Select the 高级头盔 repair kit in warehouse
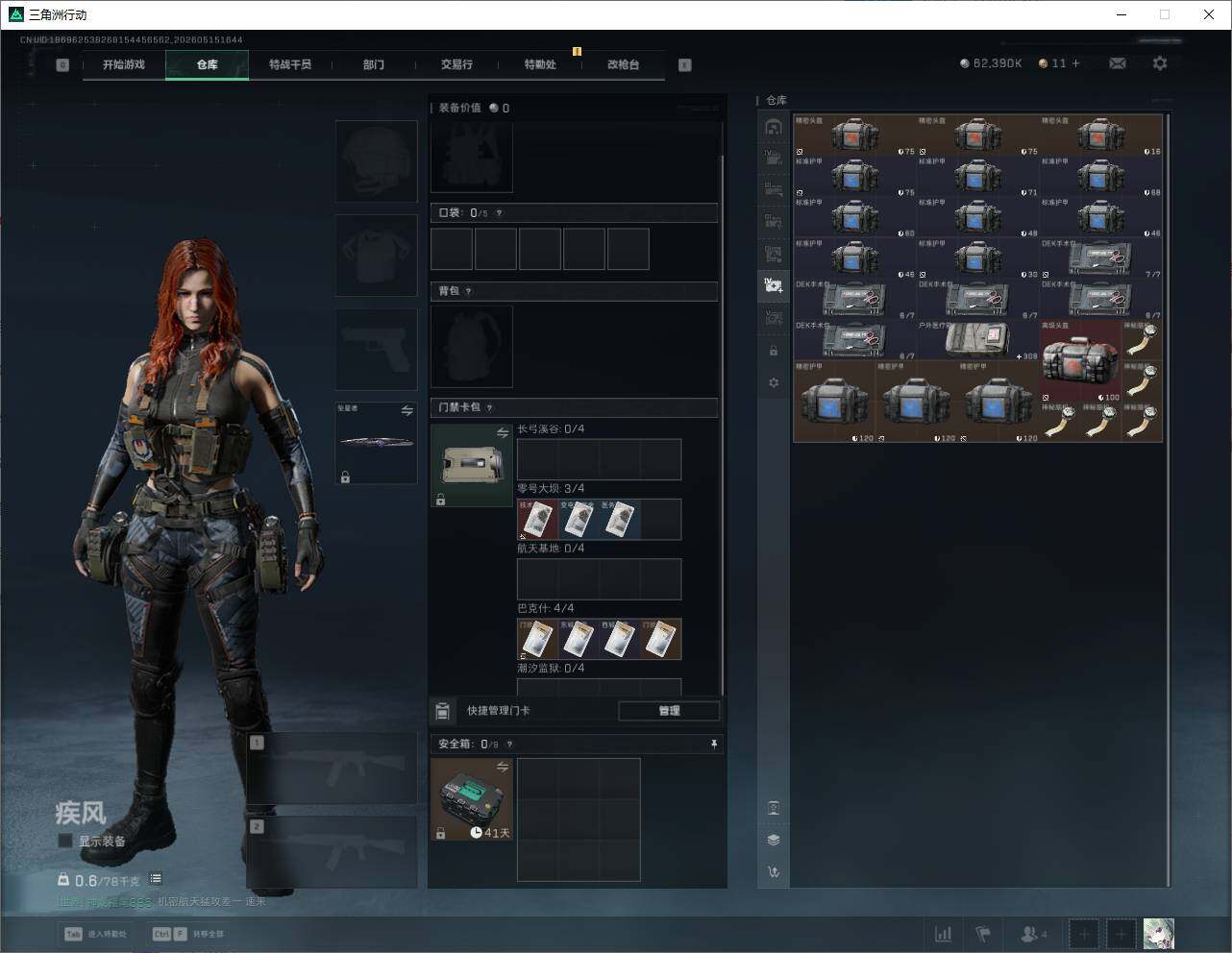1232x953 pixels. tap(1081, 361)
